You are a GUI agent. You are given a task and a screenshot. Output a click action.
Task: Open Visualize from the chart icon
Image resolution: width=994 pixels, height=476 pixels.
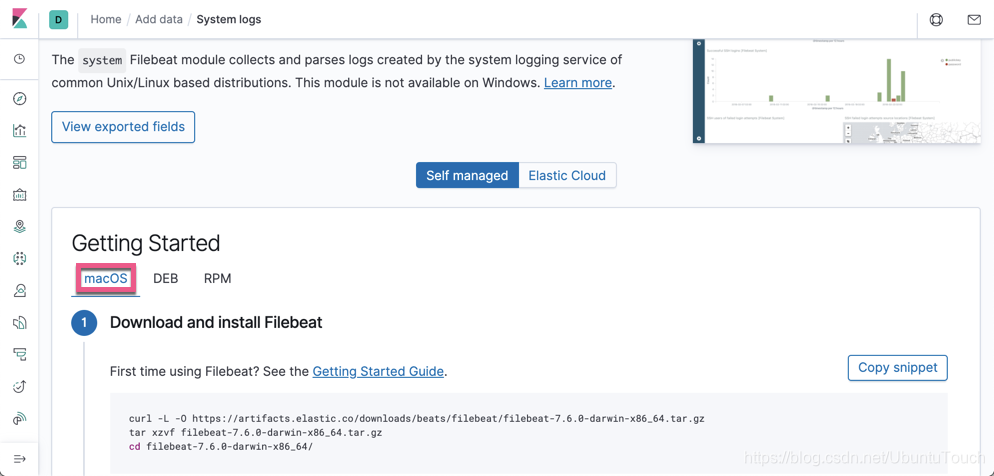pyautogui.click(x=20, y=131)
